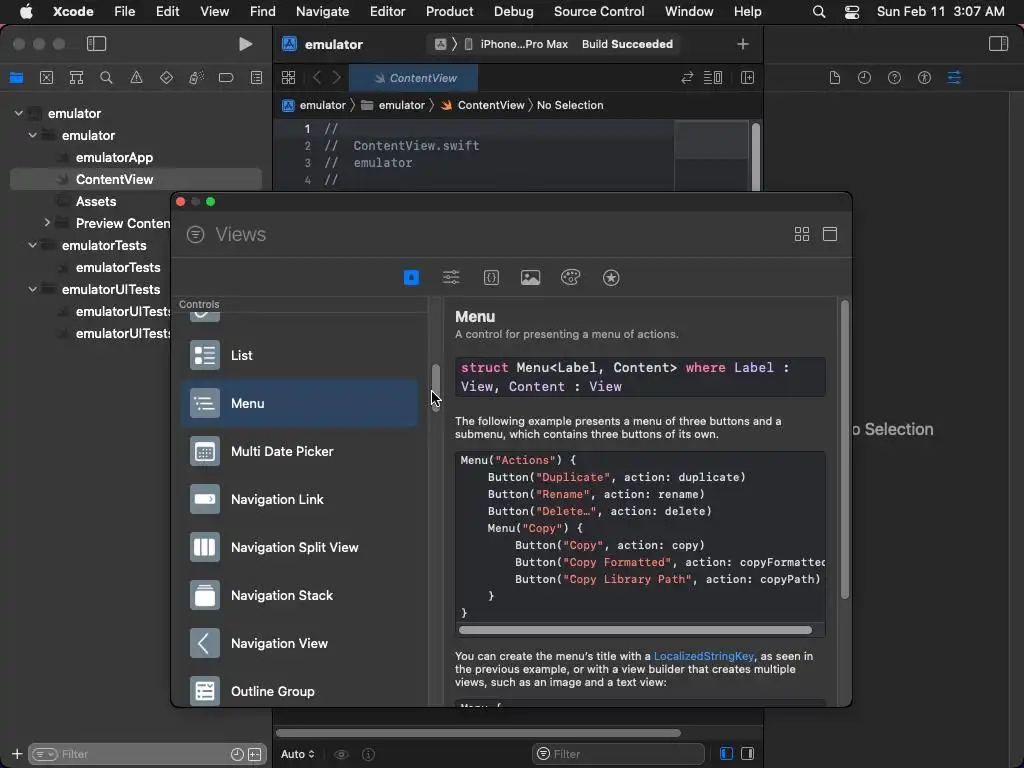Show the Views library tab
The height and width of the screenshot is (768, 1024).
411,278
